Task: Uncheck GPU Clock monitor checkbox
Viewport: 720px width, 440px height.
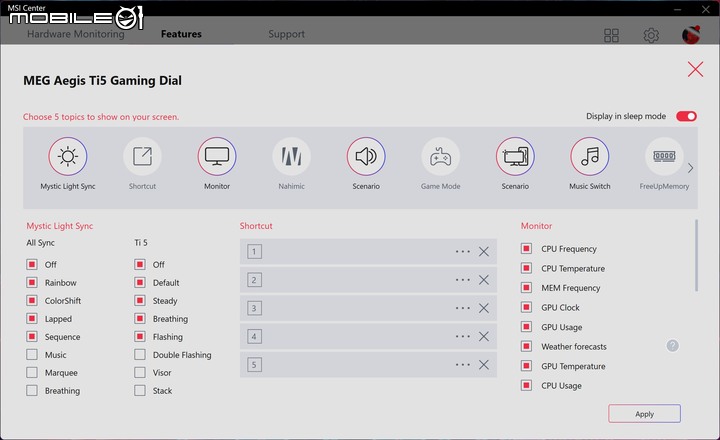Action: point(526,307)
